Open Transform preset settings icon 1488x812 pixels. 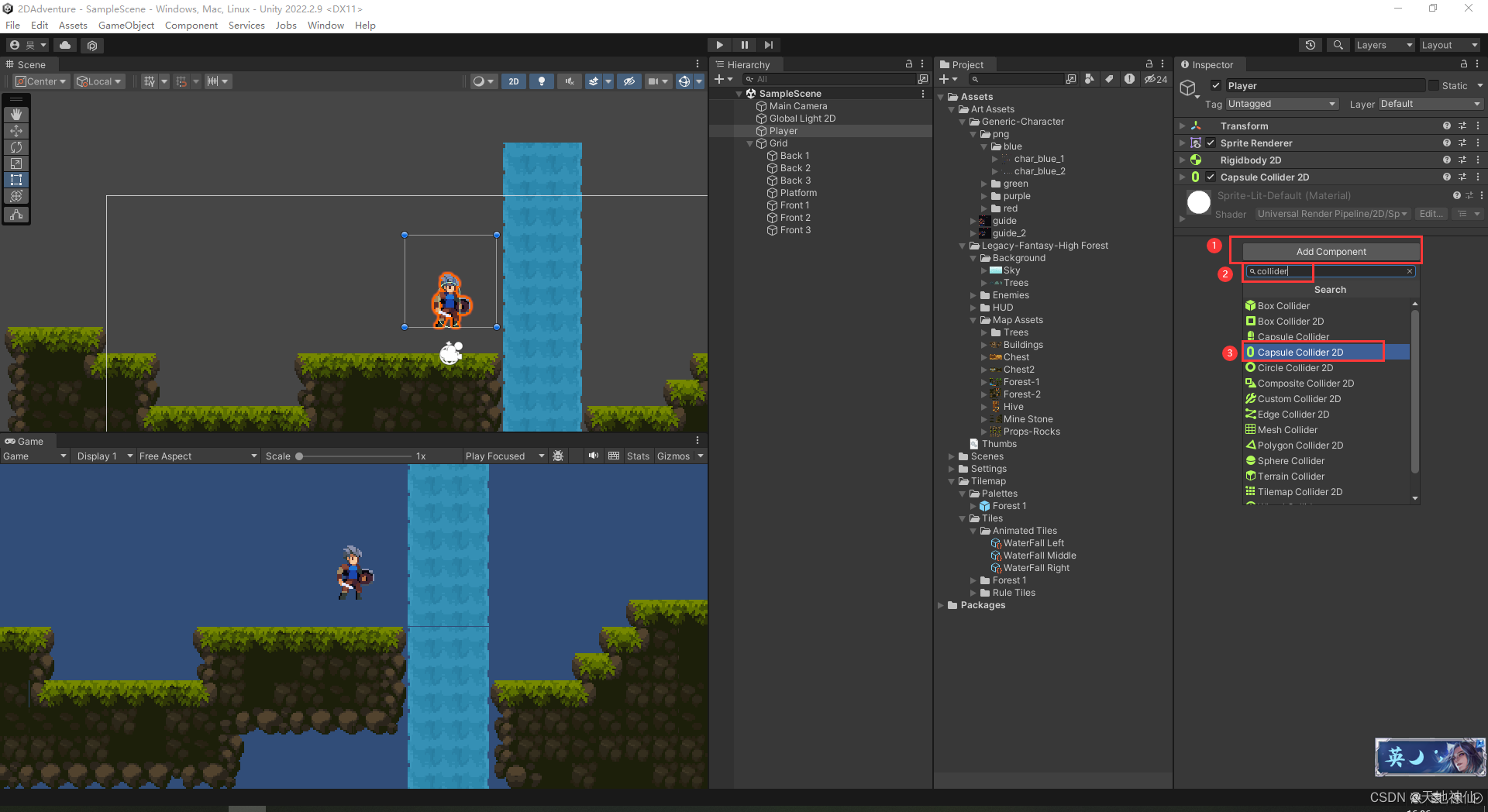(1462, 126)
